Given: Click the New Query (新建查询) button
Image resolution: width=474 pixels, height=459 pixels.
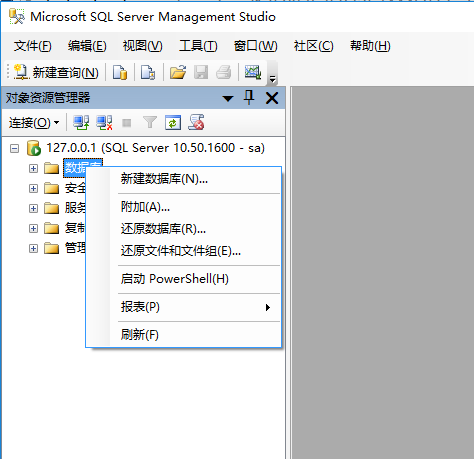Looking at the screenshot, I should coord(56,72).
